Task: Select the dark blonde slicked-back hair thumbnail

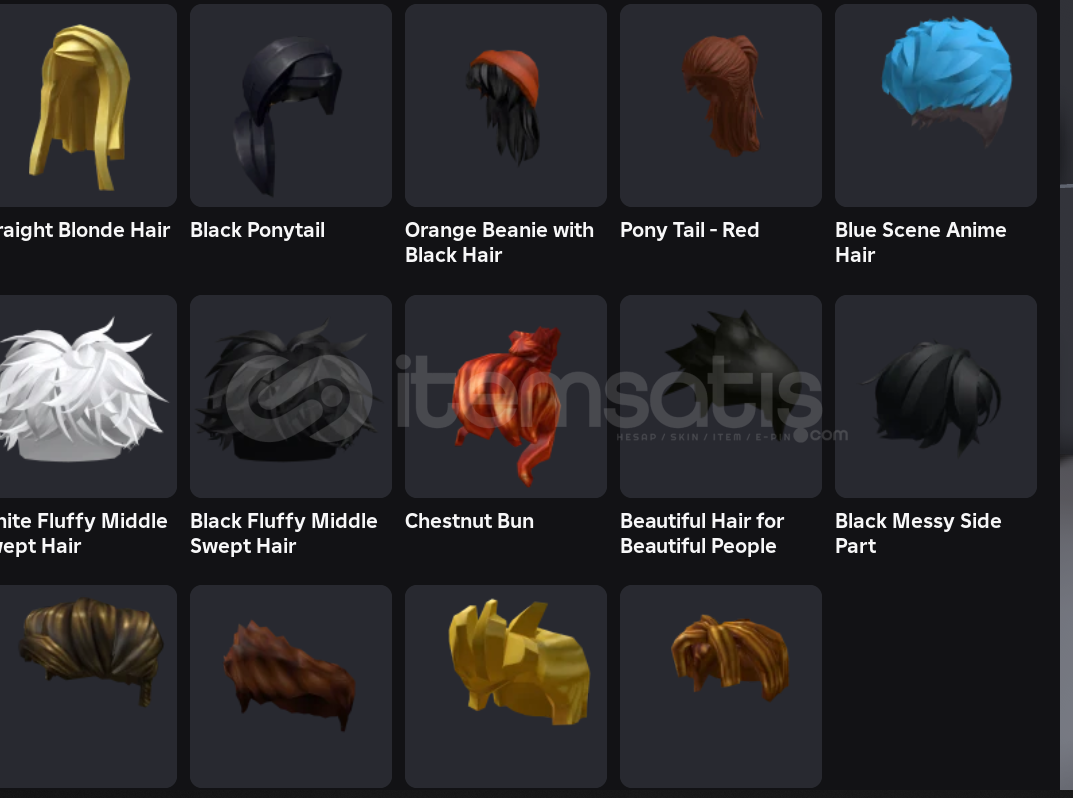Action: tap(88, 686)
